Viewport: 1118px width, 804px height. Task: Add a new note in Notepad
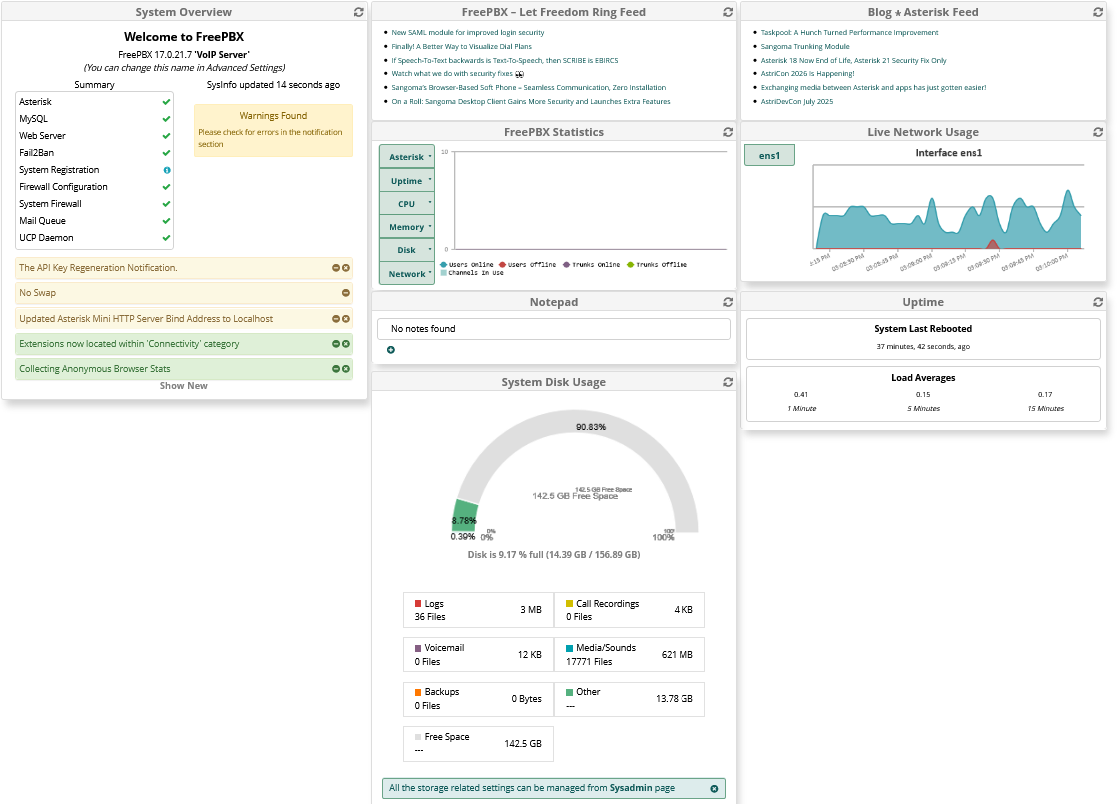click(x=390, y=350)
